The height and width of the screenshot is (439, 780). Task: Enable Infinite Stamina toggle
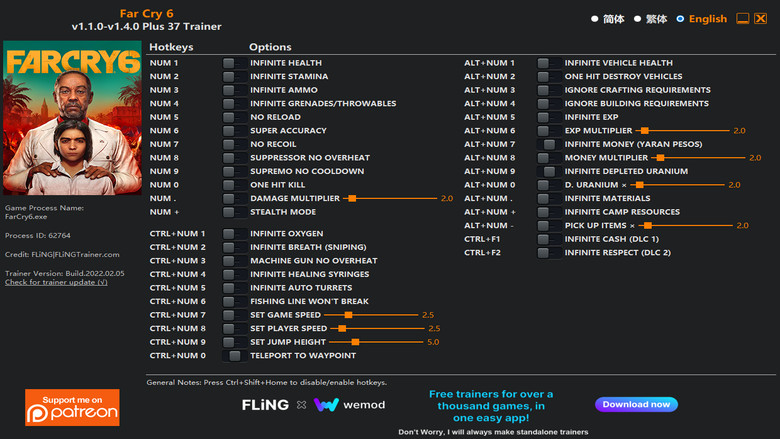pos(234,77)
